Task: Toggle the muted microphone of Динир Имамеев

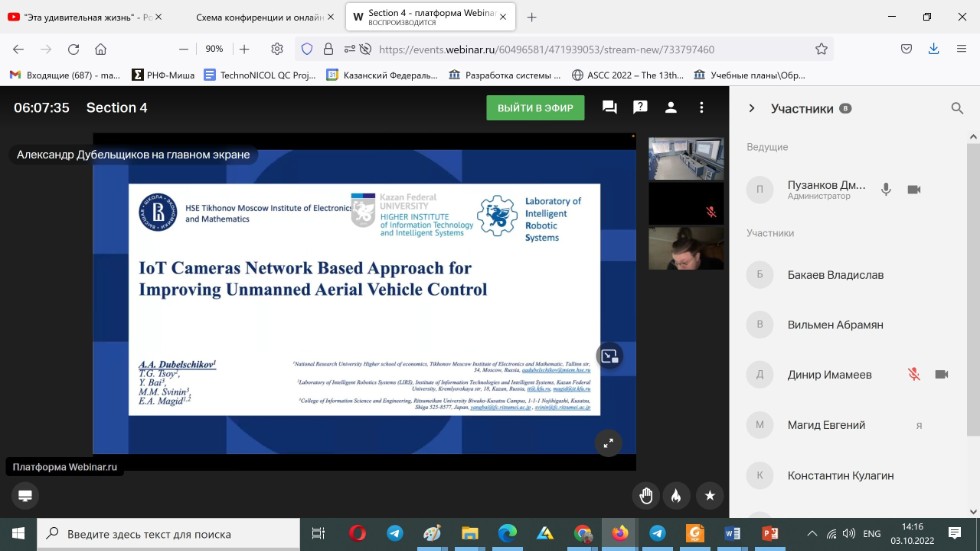Action: (913, 374)
